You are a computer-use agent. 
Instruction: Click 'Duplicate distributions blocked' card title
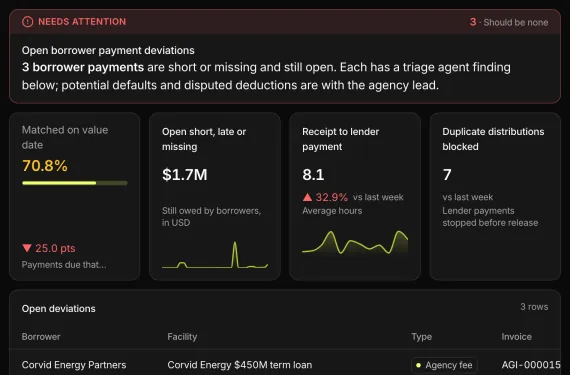coord(493,139)
